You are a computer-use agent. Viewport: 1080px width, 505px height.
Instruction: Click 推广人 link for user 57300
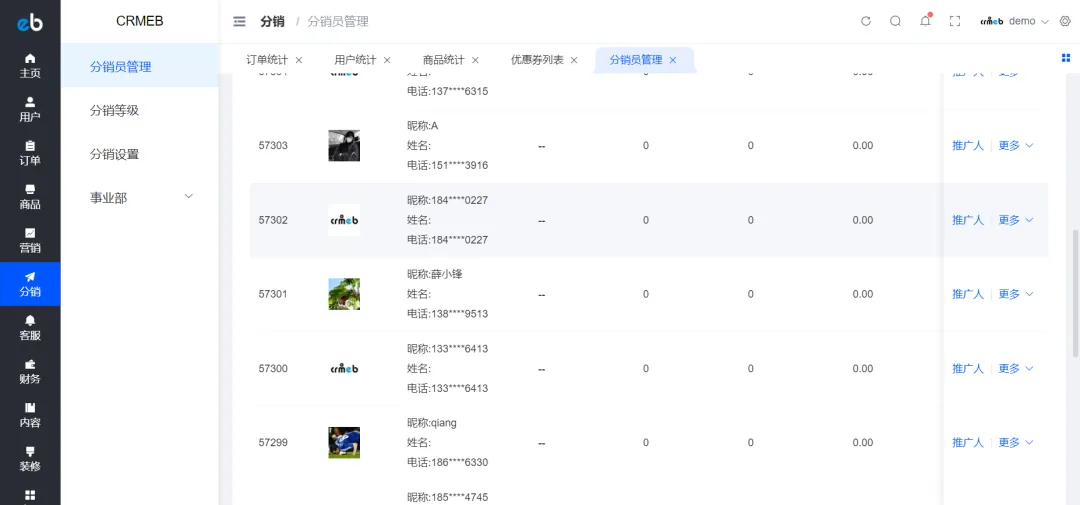click(967, 369)
